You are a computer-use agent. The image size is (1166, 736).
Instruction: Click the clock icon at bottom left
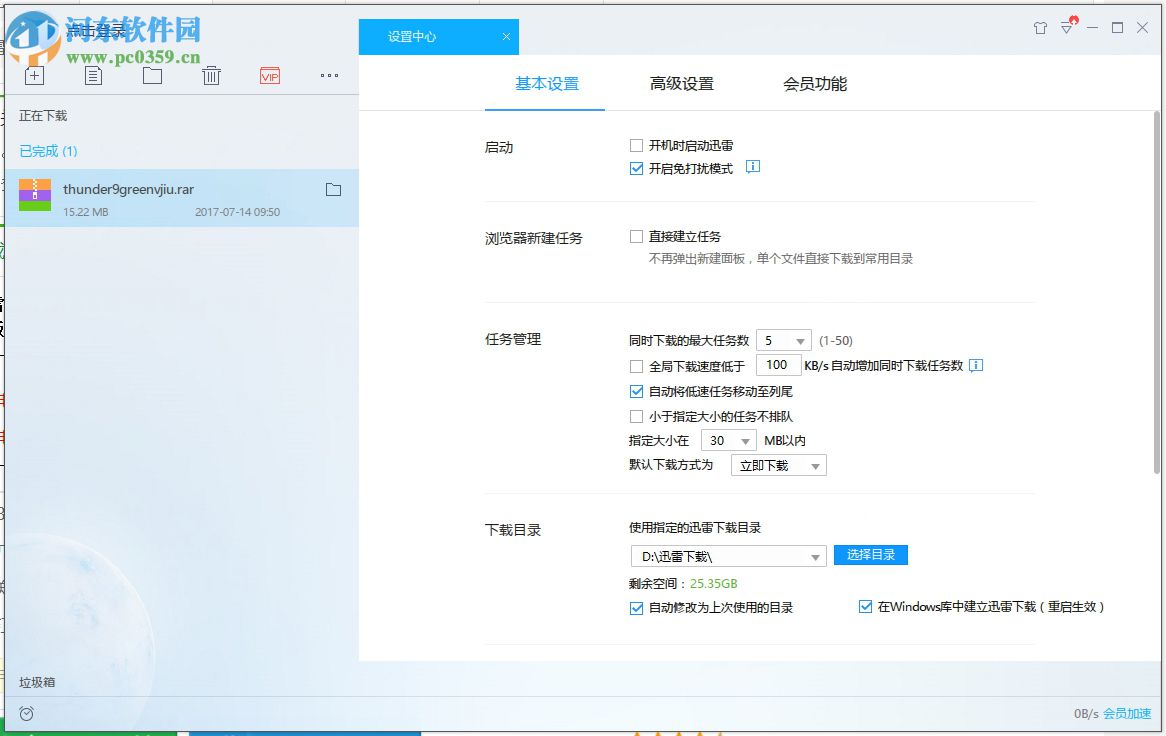(x=26, y=713)
